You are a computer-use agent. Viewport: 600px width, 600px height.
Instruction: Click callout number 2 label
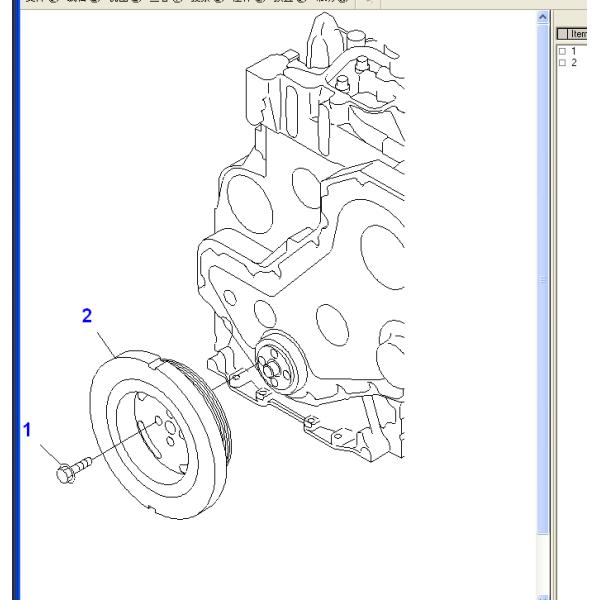coord(87,315)
